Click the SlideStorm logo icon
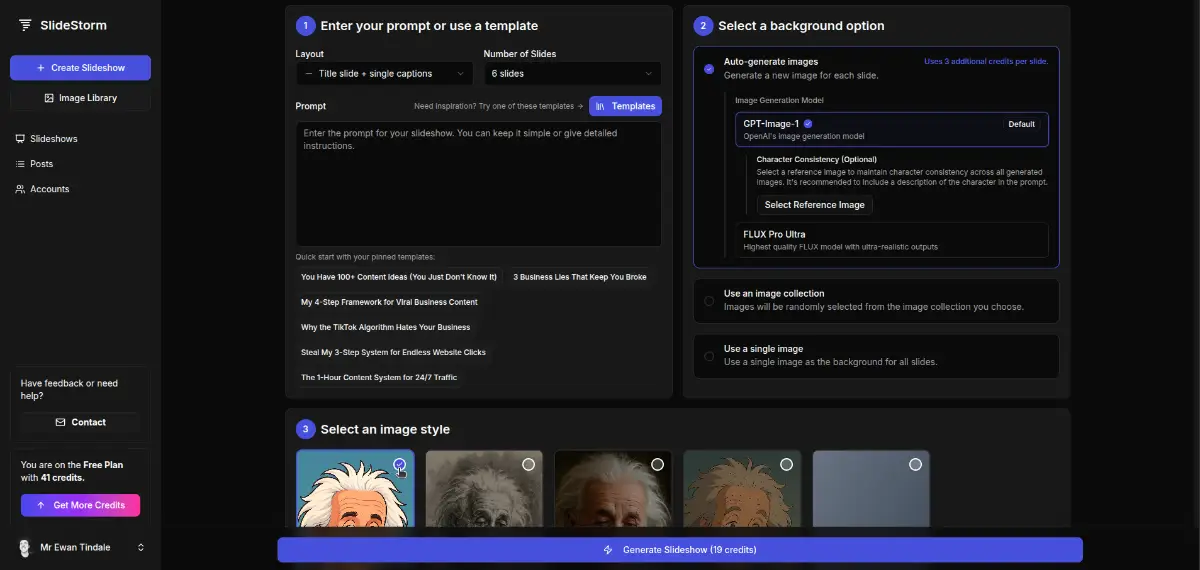Image resolution: width=1200 pixels, height=570 pixels. click(x=25, y=25)
